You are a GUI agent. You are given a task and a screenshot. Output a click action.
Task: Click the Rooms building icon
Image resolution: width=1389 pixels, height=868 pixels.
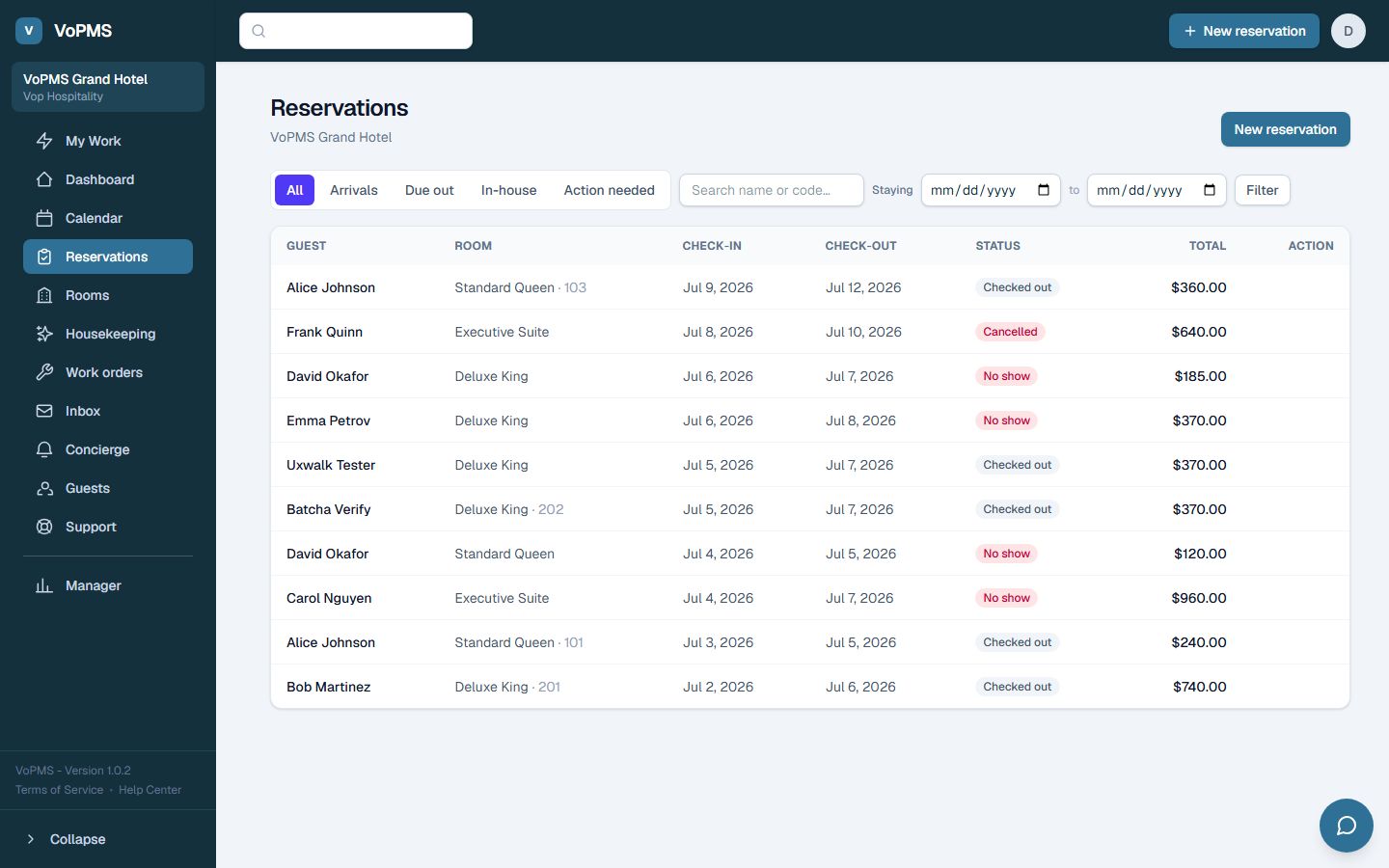tap(44, 295)
